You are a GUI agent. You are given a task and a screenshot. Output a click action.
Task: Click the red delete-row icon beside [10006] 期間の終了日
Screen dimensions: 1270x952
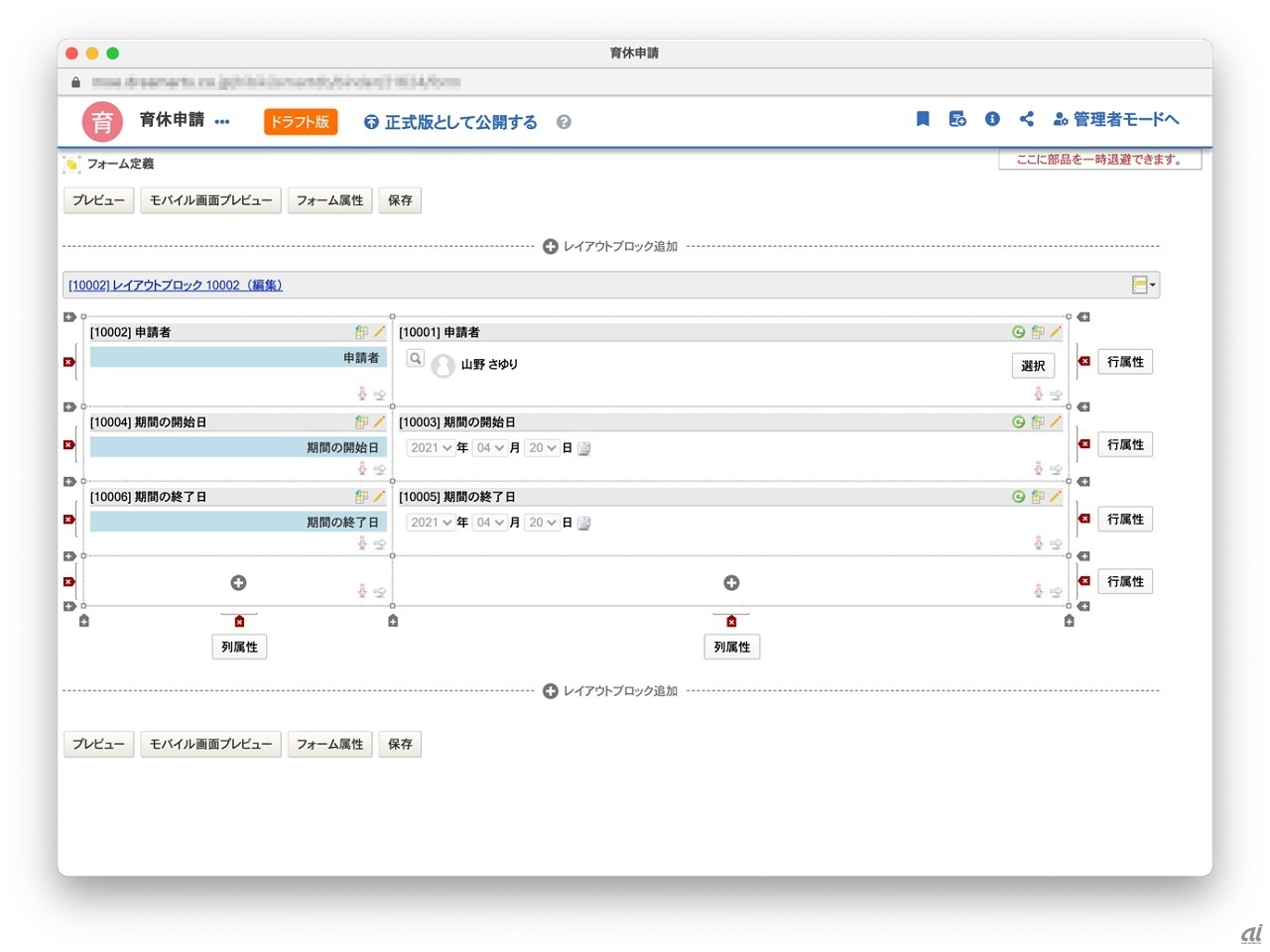coord(68,520)
